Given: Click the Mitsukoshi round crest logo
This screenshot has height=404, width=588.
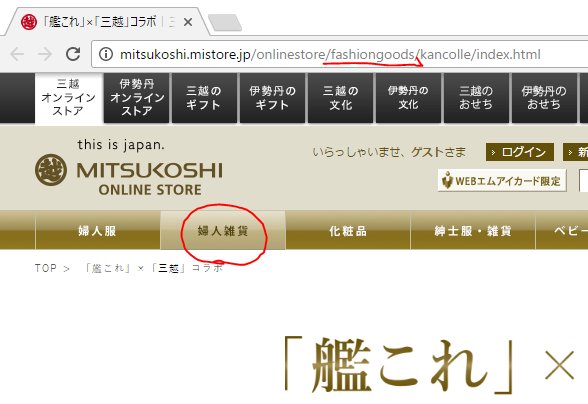Looking at the screenshot, I should (51, 170).
